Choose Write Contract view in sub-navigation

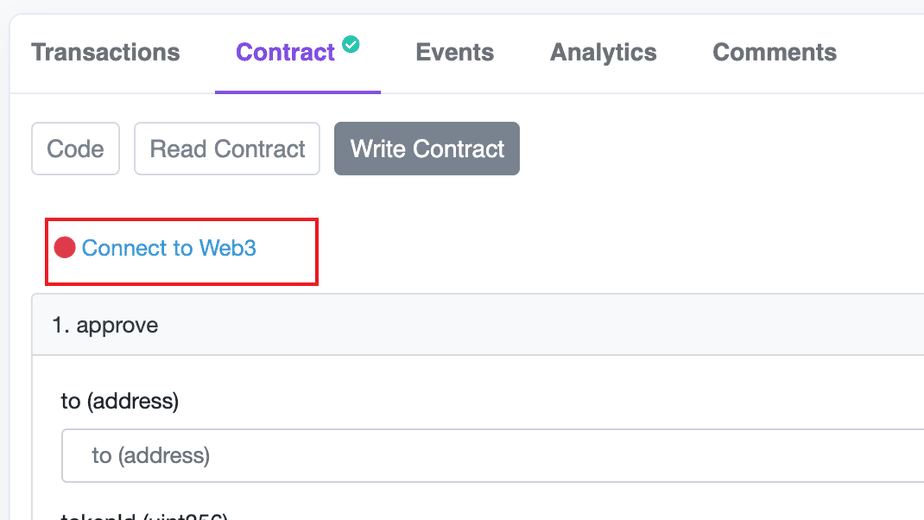(427, 149)
